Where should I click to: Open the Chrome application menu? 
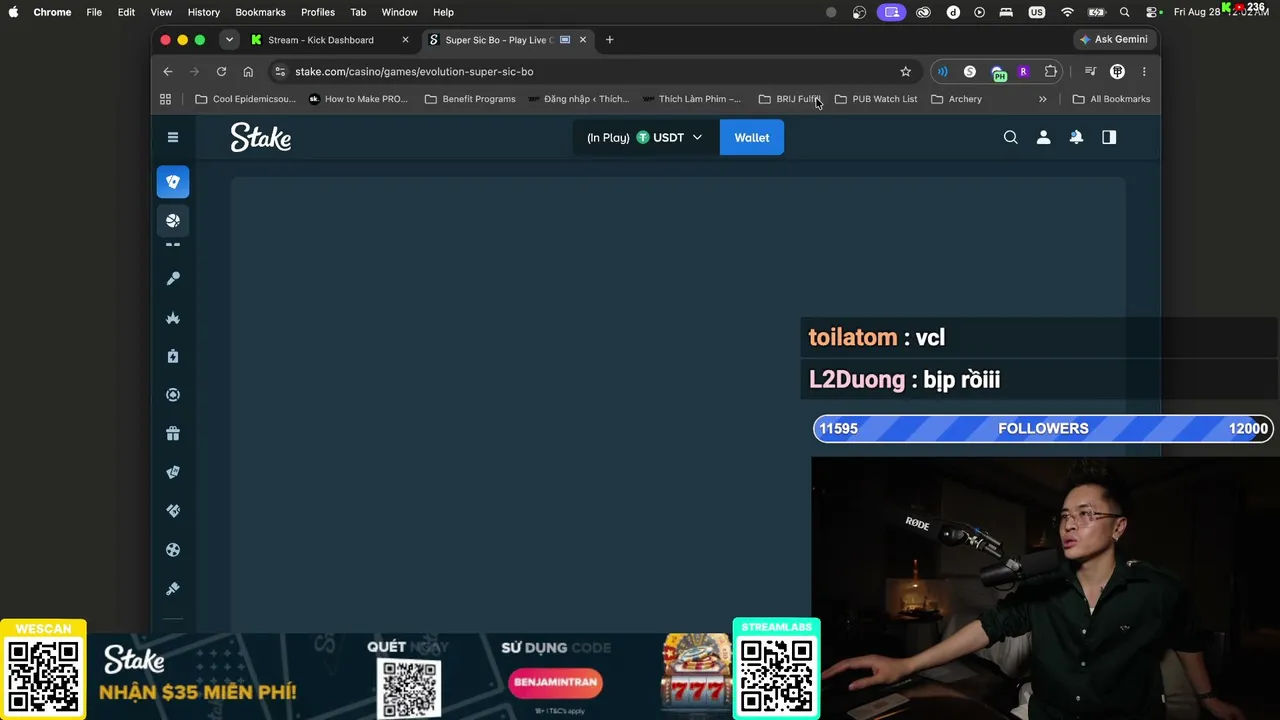52,12
